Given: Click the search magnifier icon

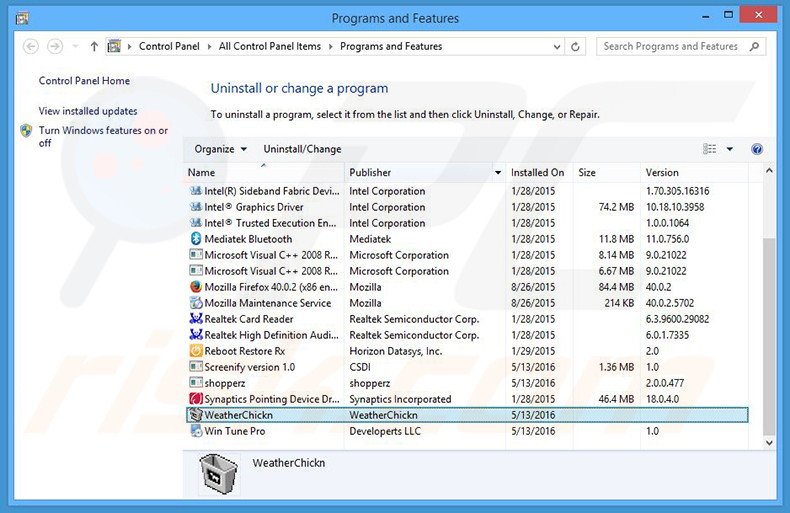Looking at the screenshot, I should pos(754,46).
